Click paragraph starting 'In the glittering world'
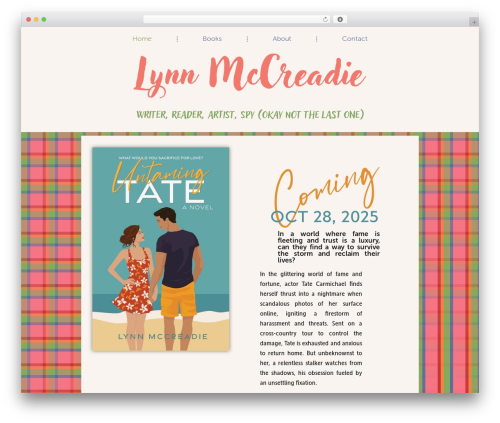The height and width of the screenshot is (423, 500). [311, 328]
